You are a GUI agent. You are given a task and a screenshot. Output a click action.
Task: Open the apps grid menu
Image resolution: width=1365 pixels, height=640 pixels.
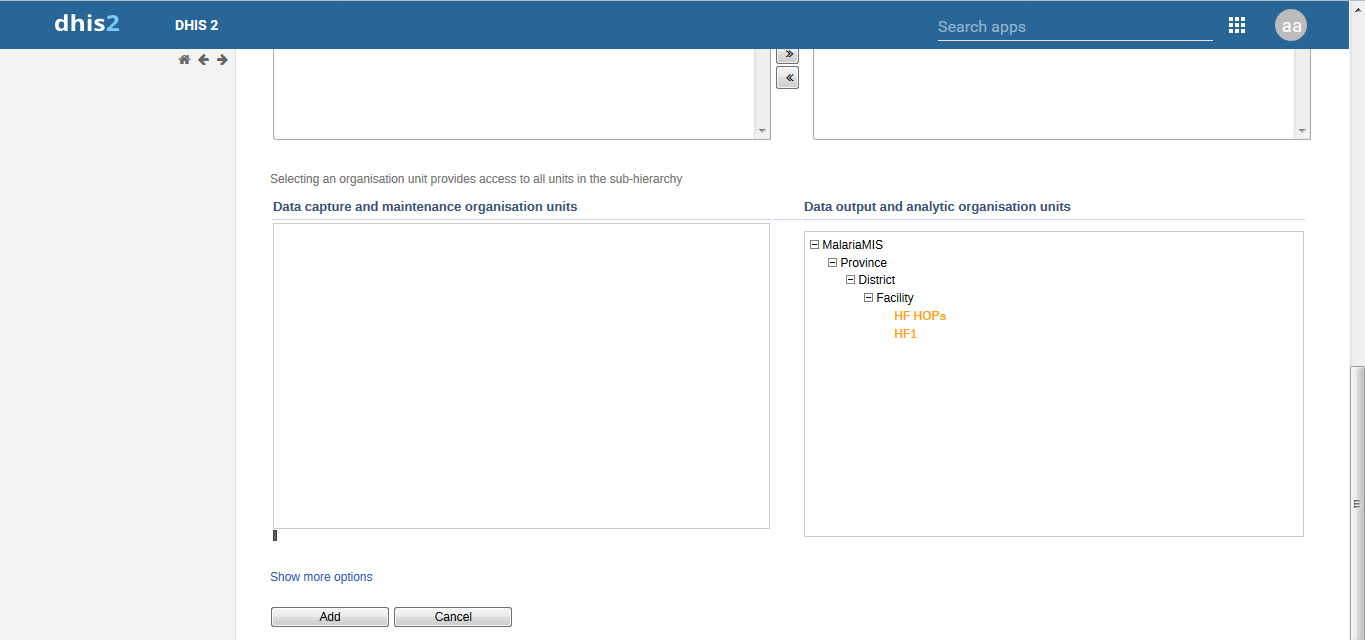pos(1237,26)
